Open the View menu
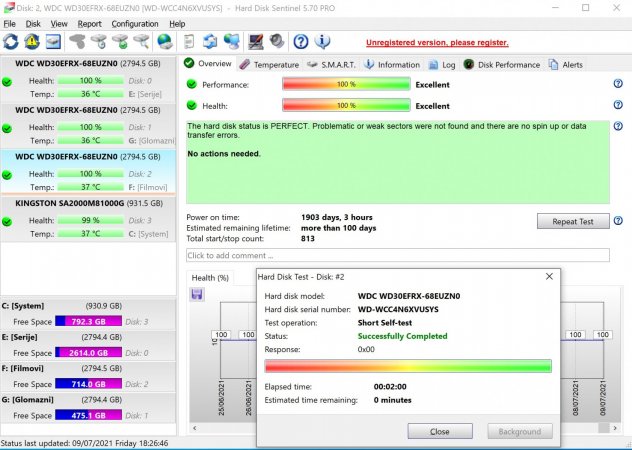 (x=59, y=24)
